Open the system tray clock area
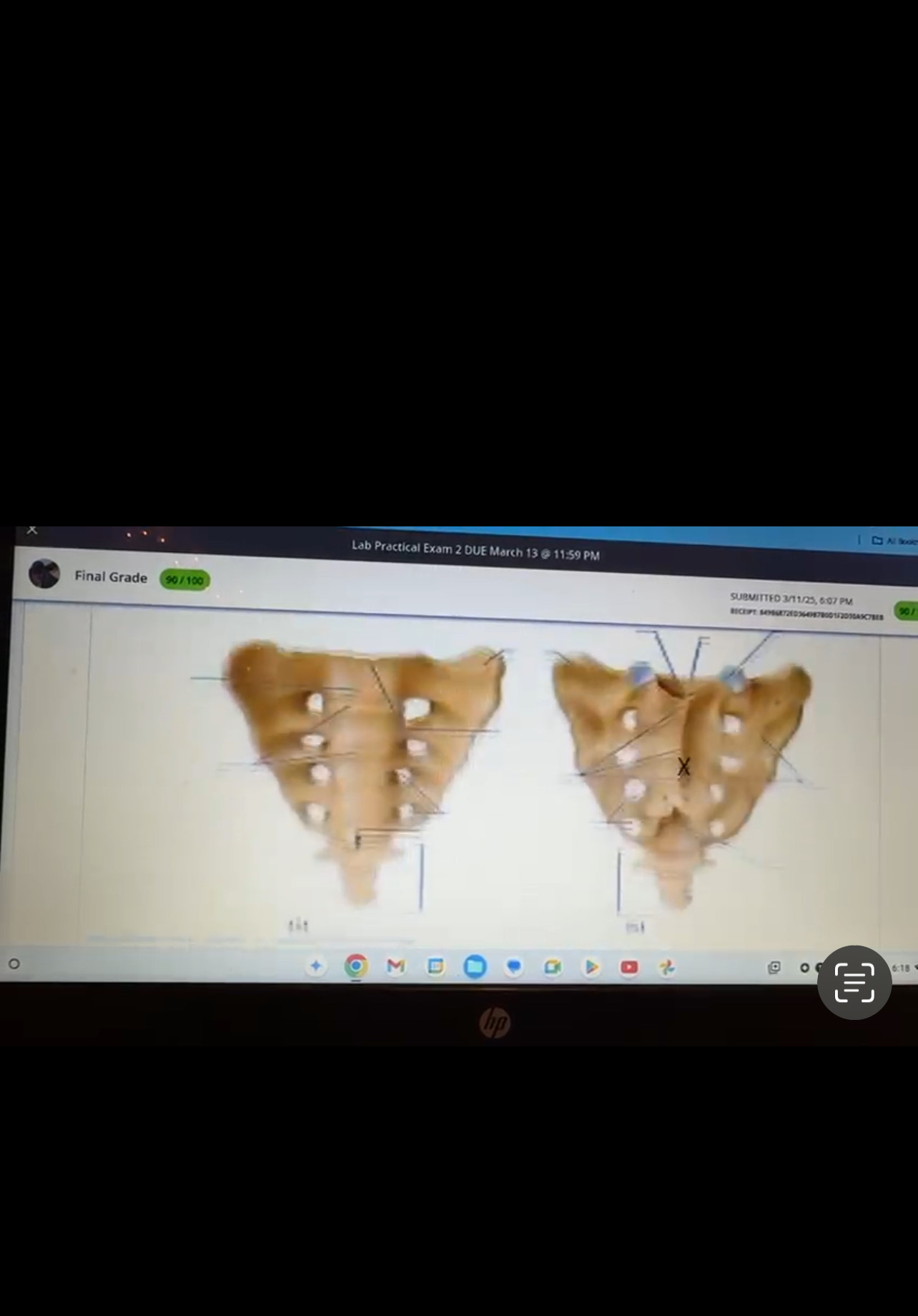The image size is (918, 1316). click(x=902, y=968)
